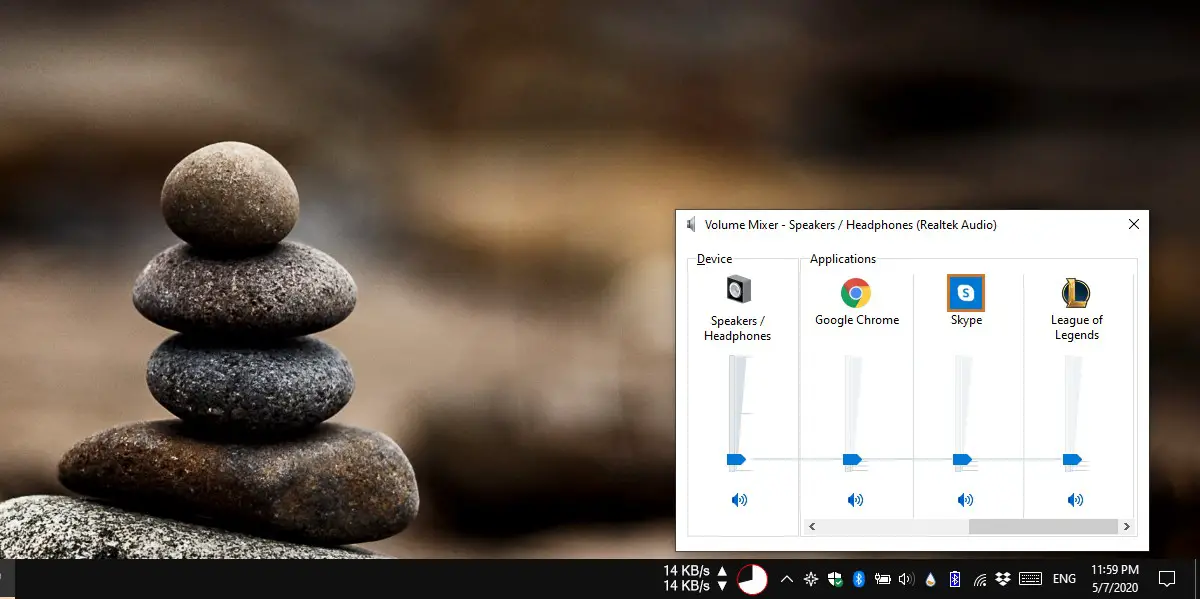Click the Google Chrome volume slider handle

[852, 460]
